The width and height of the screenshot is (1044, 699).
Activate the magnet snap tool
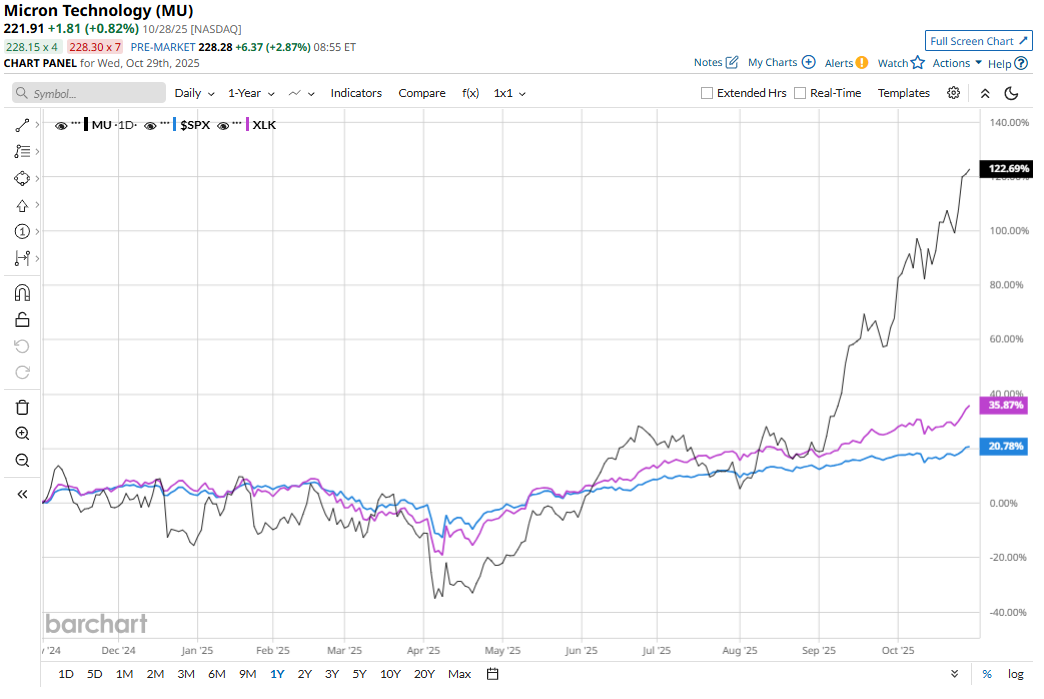pos(22,293)
